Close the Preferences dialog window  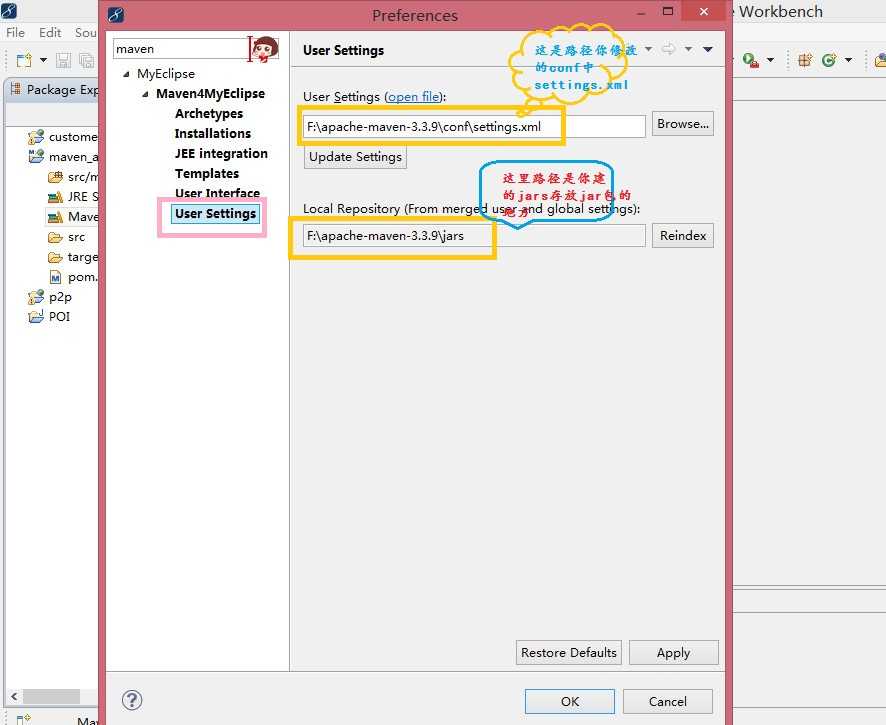703,11
